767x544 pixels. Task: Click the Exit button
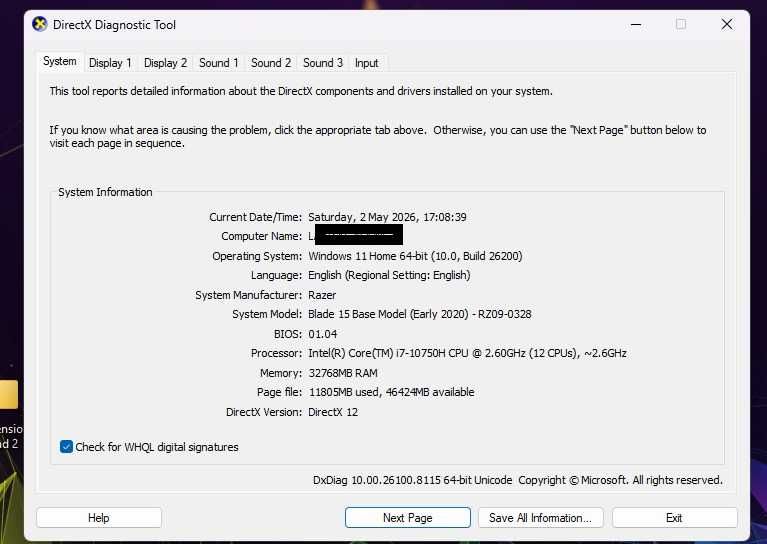point(675,518)
